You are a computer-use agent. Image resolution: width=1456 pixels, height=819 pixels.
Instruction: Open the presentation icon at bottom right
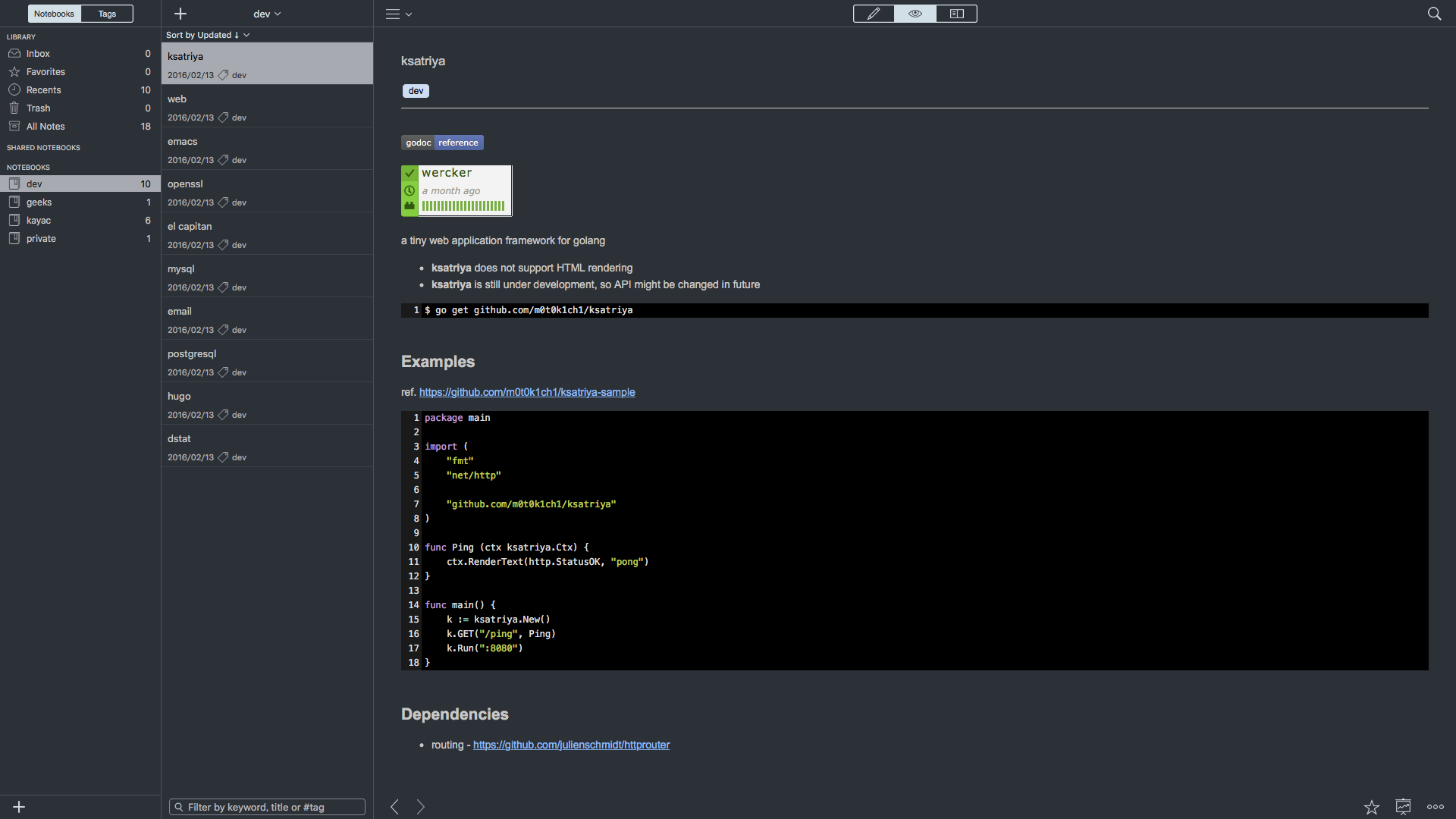click(x=1403, y=807)
